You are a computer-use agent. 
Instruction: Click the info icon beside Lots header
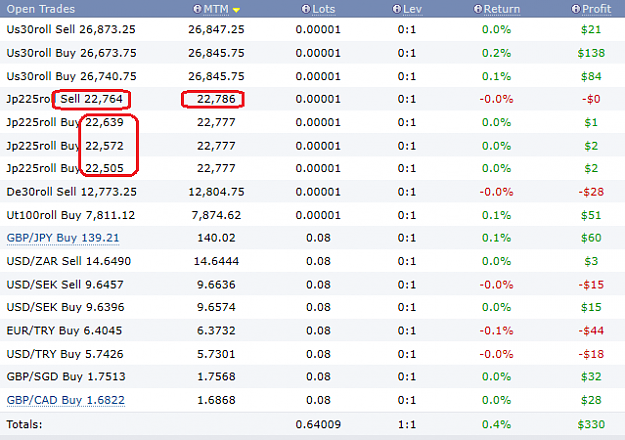coord(305,9)
